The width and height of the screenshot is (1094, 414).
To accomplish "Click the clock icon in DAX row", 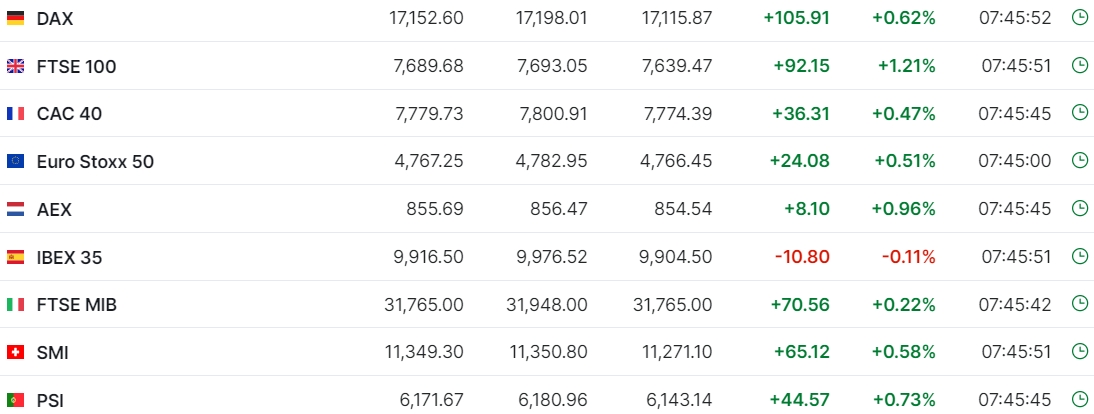I will coord(1079,18).
